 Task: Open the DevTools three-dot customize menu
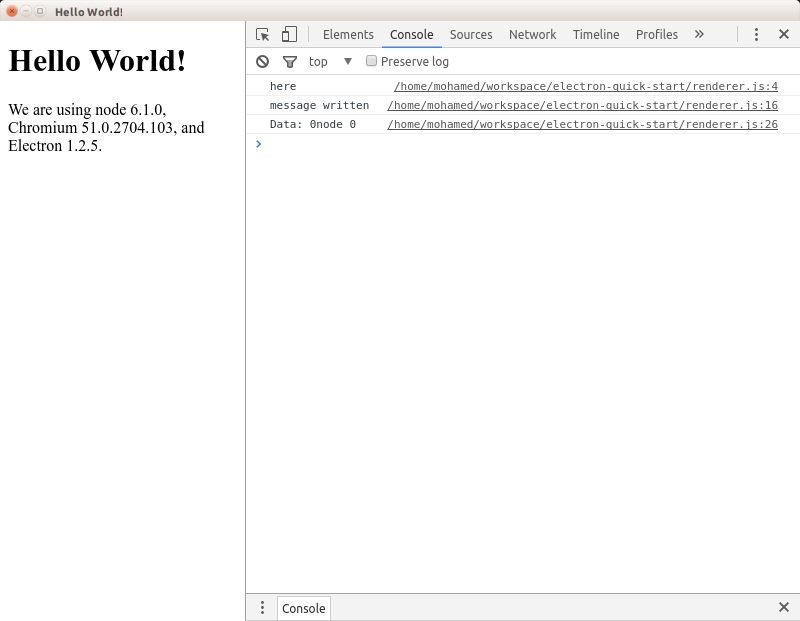(756, 34)
